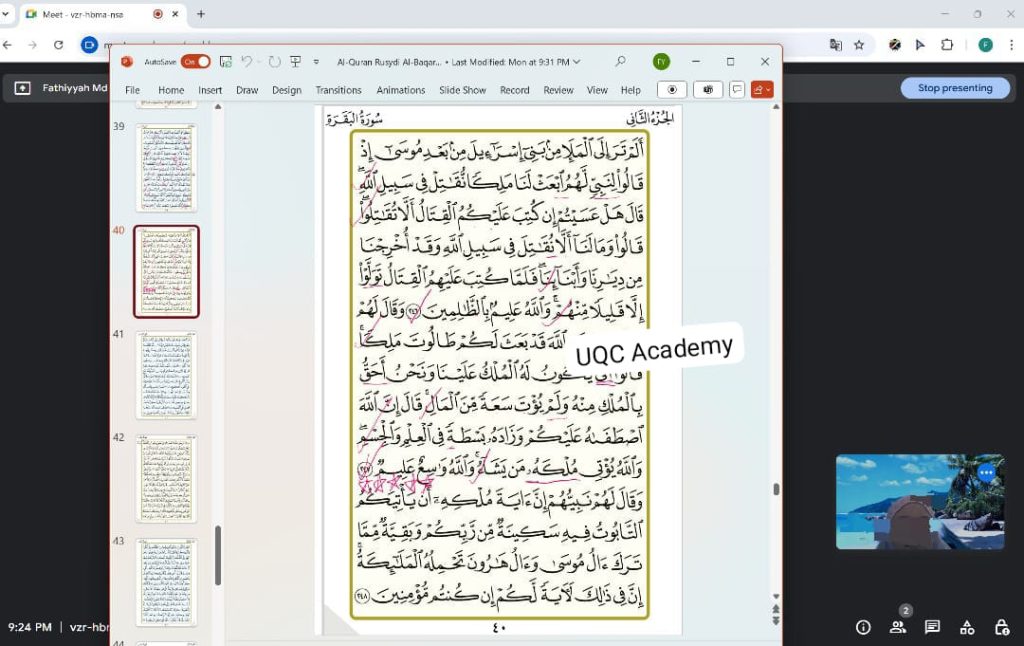Screen dimensions: 1024x646
Task: Expand the Customize Quick Access Toolbar dropdown
Action: point(317,62)
